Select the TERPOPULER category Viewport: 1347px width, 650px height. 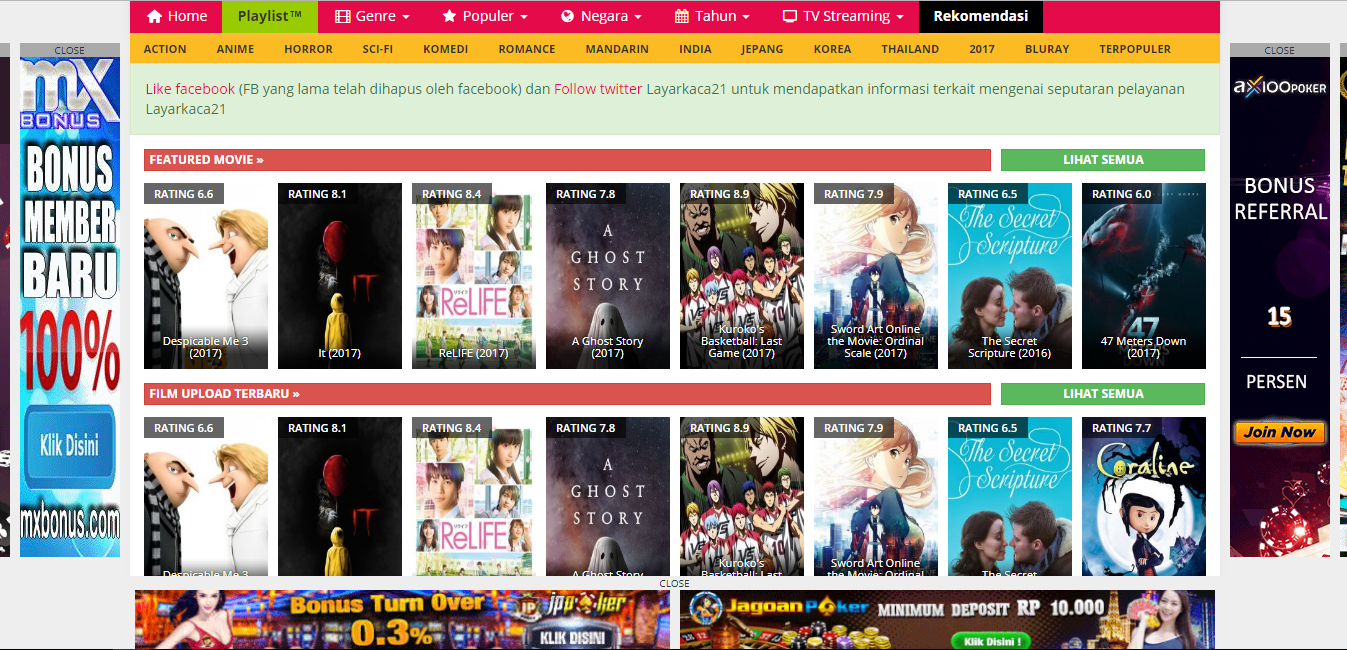click(x=1135, y=49)
